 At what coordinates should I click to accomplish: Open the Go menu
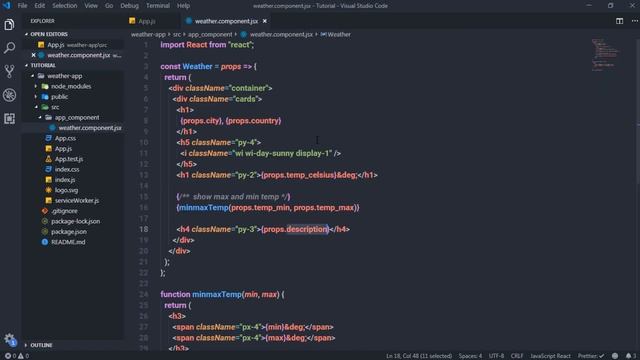[109, 6]
